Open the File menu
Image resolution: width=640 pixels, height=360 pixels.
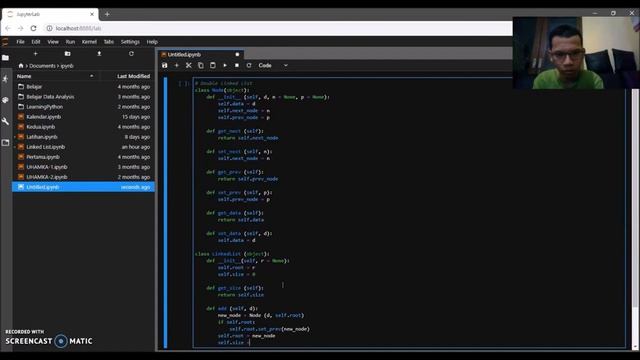(x=20, y=42)
